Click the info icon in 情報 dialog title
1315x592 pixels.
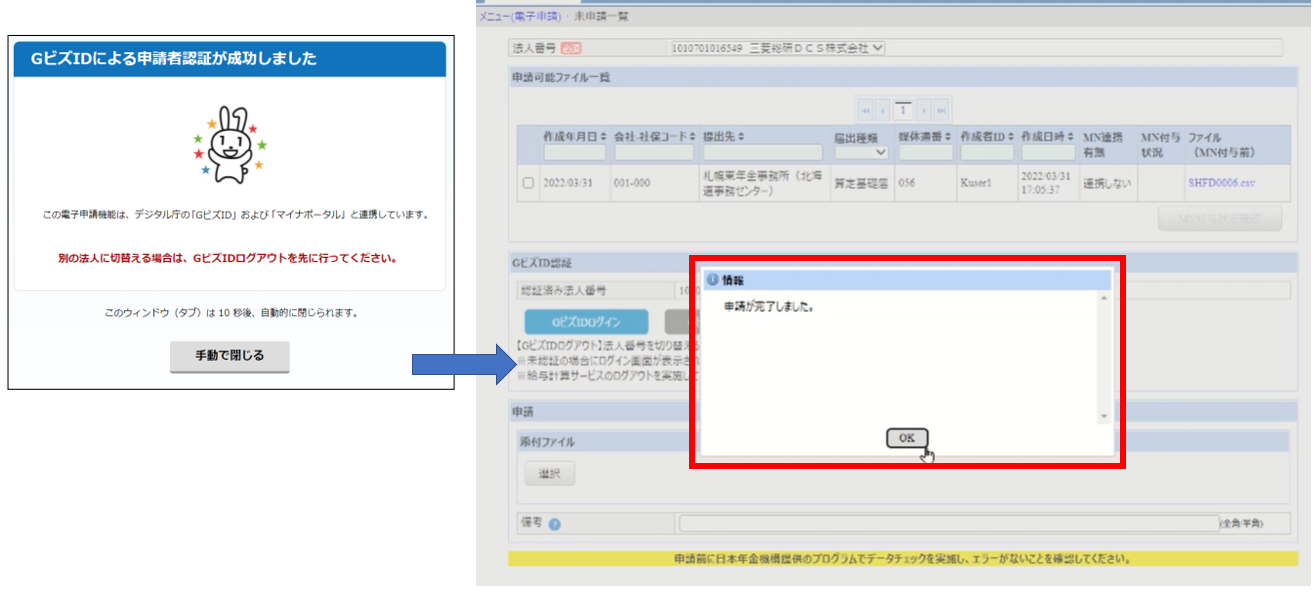713,281
